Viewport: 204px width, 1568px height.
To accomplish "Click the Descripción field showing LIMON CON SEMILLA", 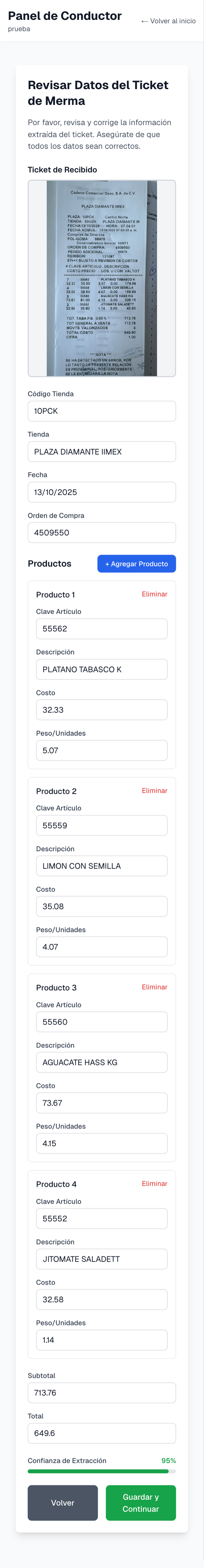I will point(101,865).
